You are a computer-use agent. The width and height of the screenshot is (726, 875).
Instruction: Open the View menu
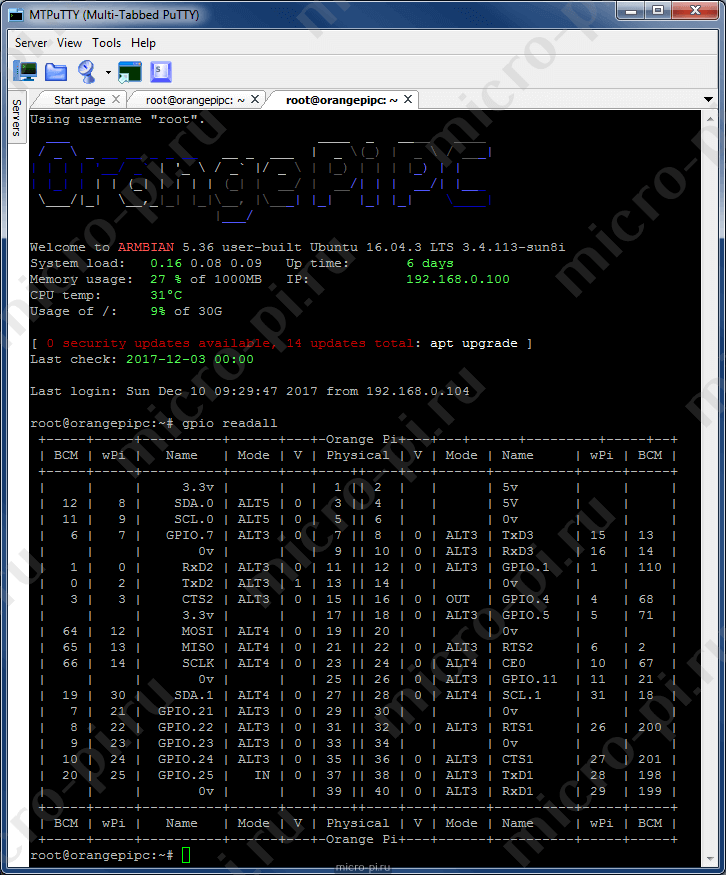coord(69,43)
